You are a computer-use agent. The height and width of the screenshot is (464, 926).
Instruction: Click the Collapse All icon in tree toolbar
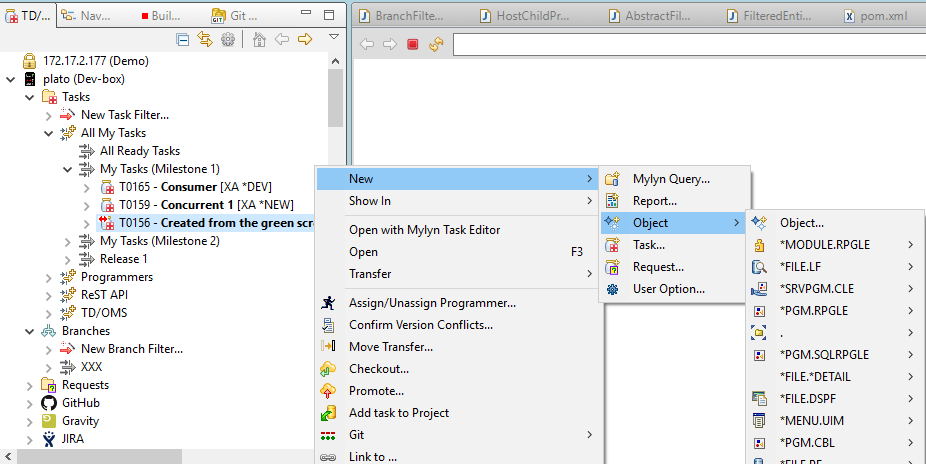click(183, 39)
